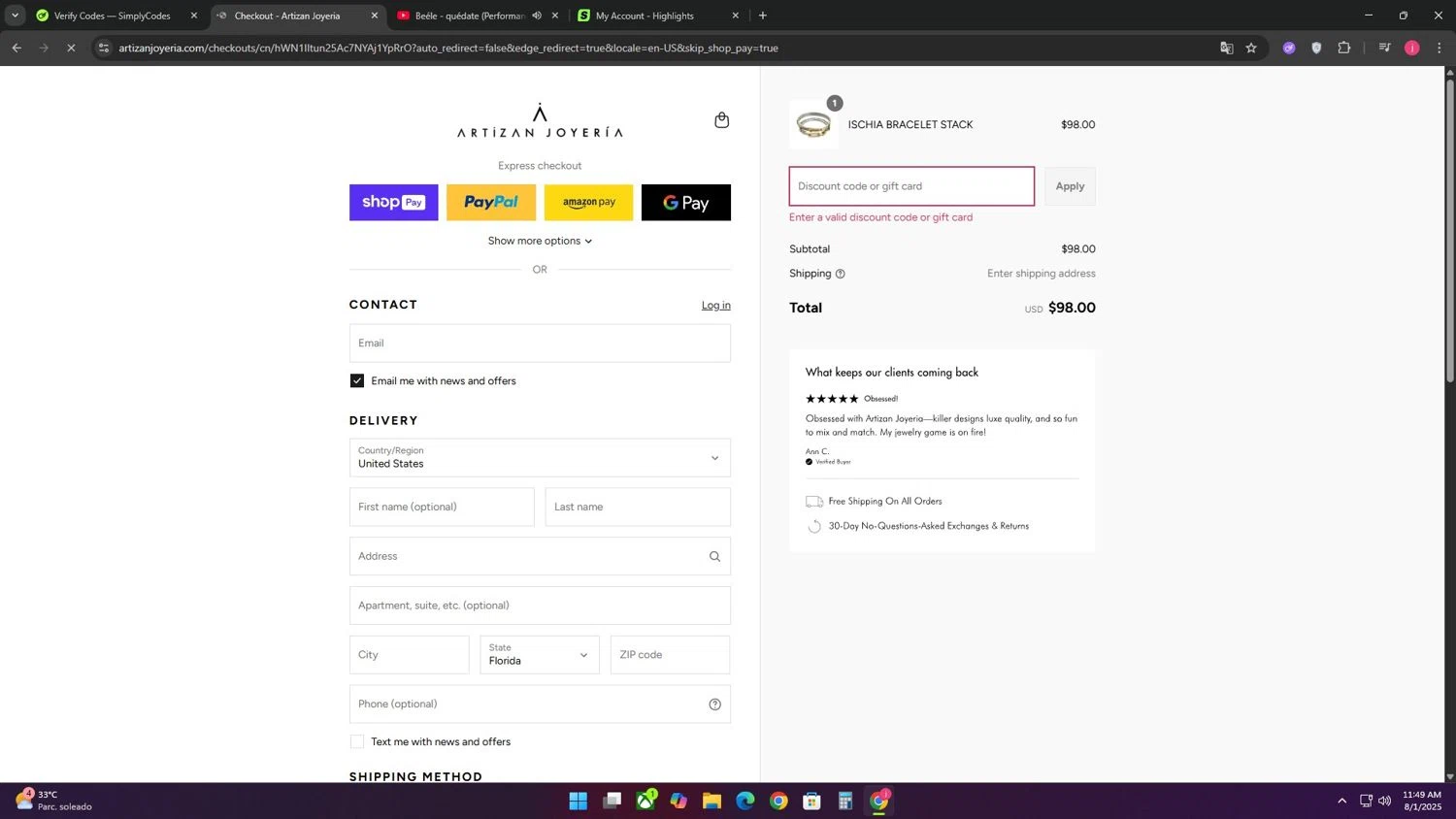Click the Discount code or gift card field
The width and height of the screenshot is (1456, 819).
pos(911,186)
